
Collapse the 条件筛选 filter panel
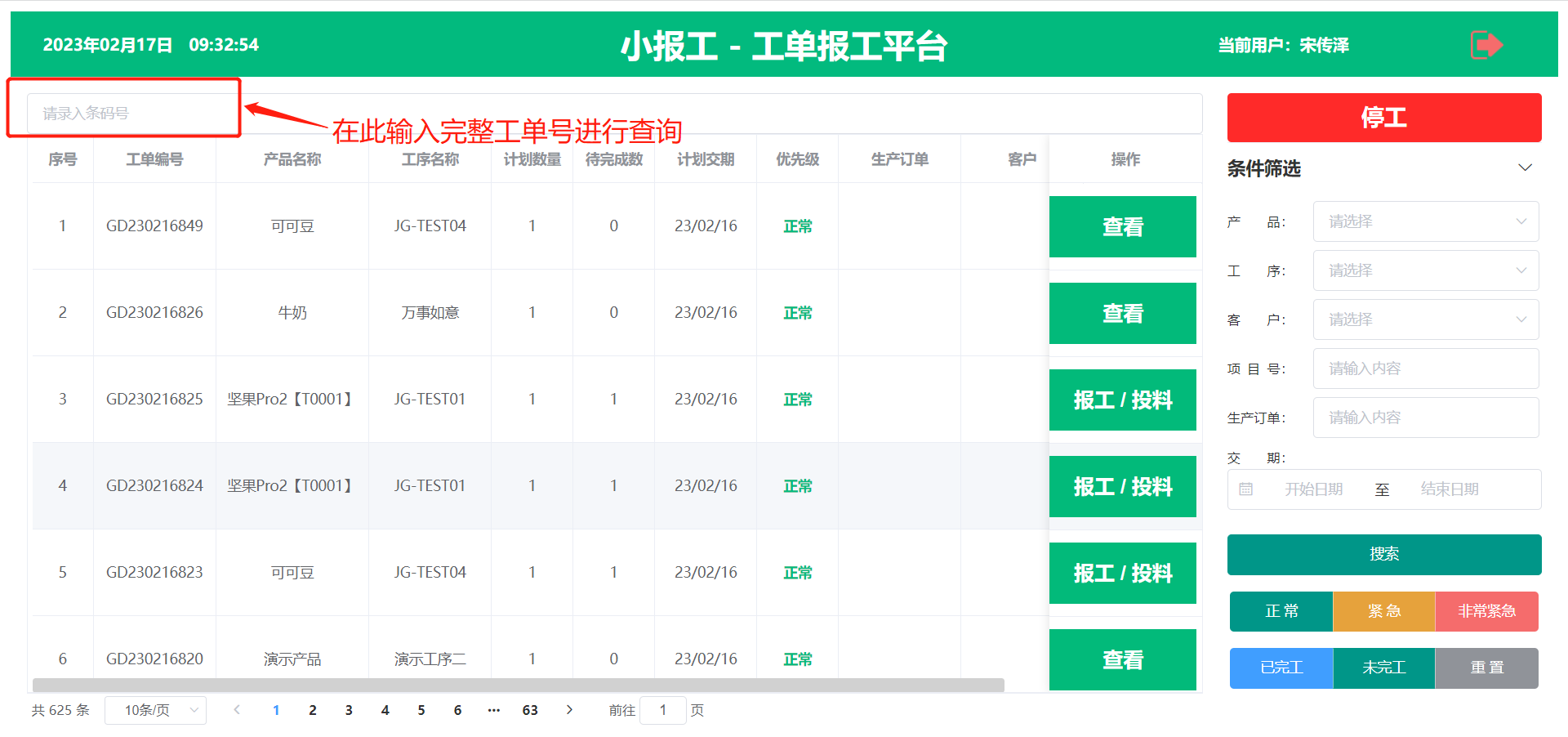pos(1524,168)
